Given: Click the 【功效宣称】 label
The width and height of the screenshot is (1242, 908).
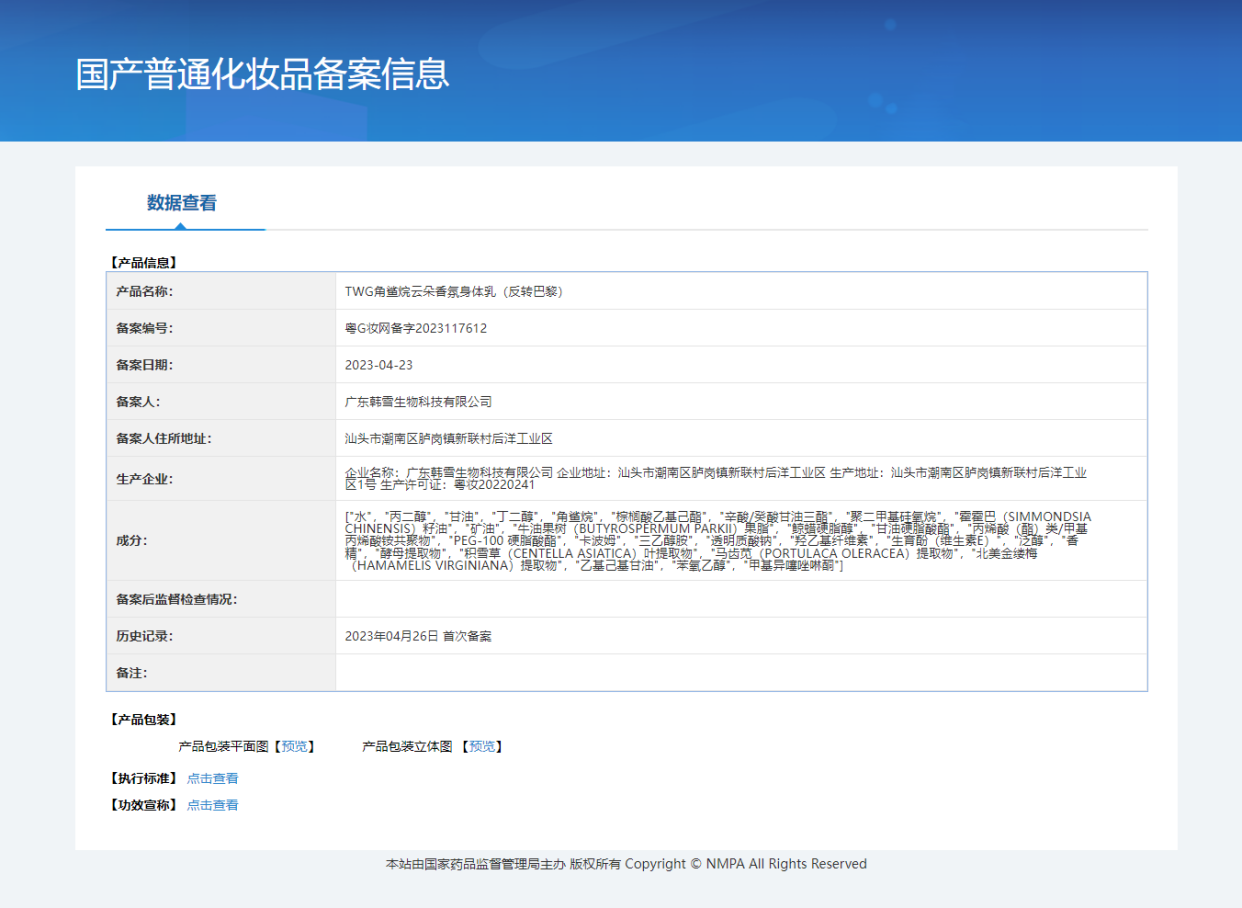Looking at the screenshot, I should coord(143,805).
